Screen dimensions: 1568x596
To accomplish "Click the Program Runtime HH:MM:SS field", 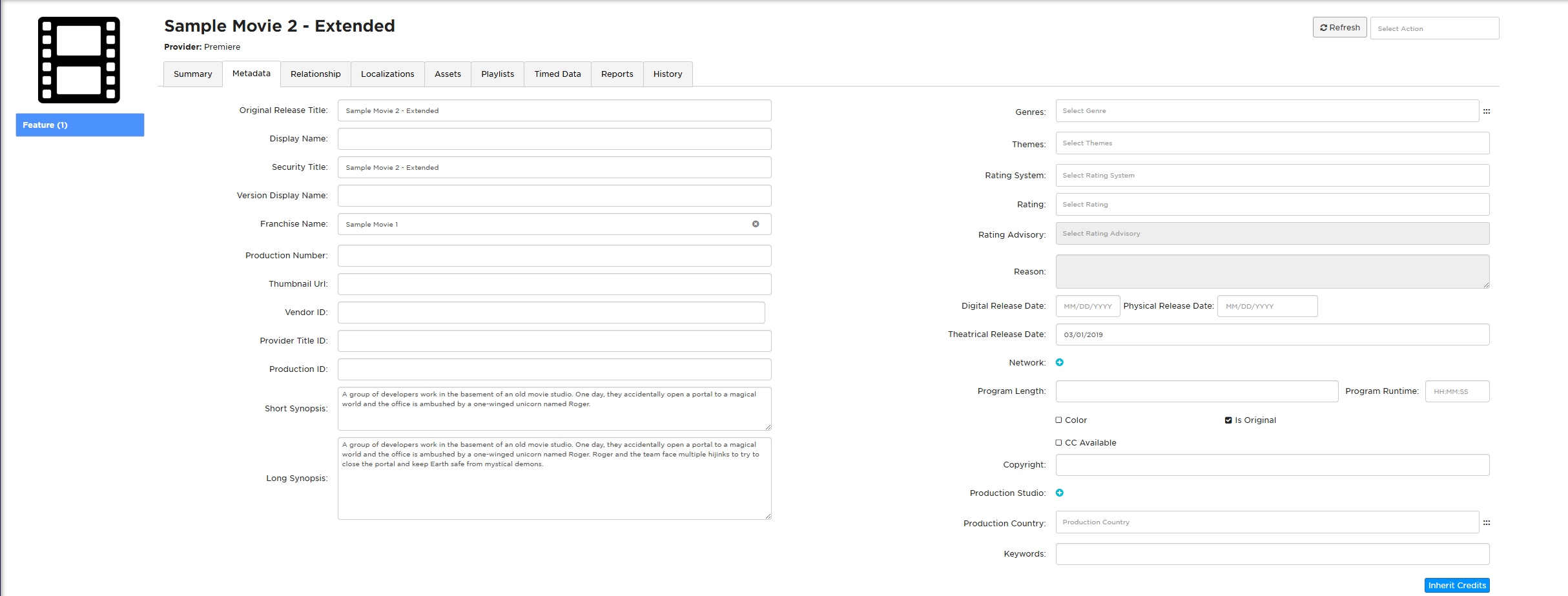I will (1457, 391).
